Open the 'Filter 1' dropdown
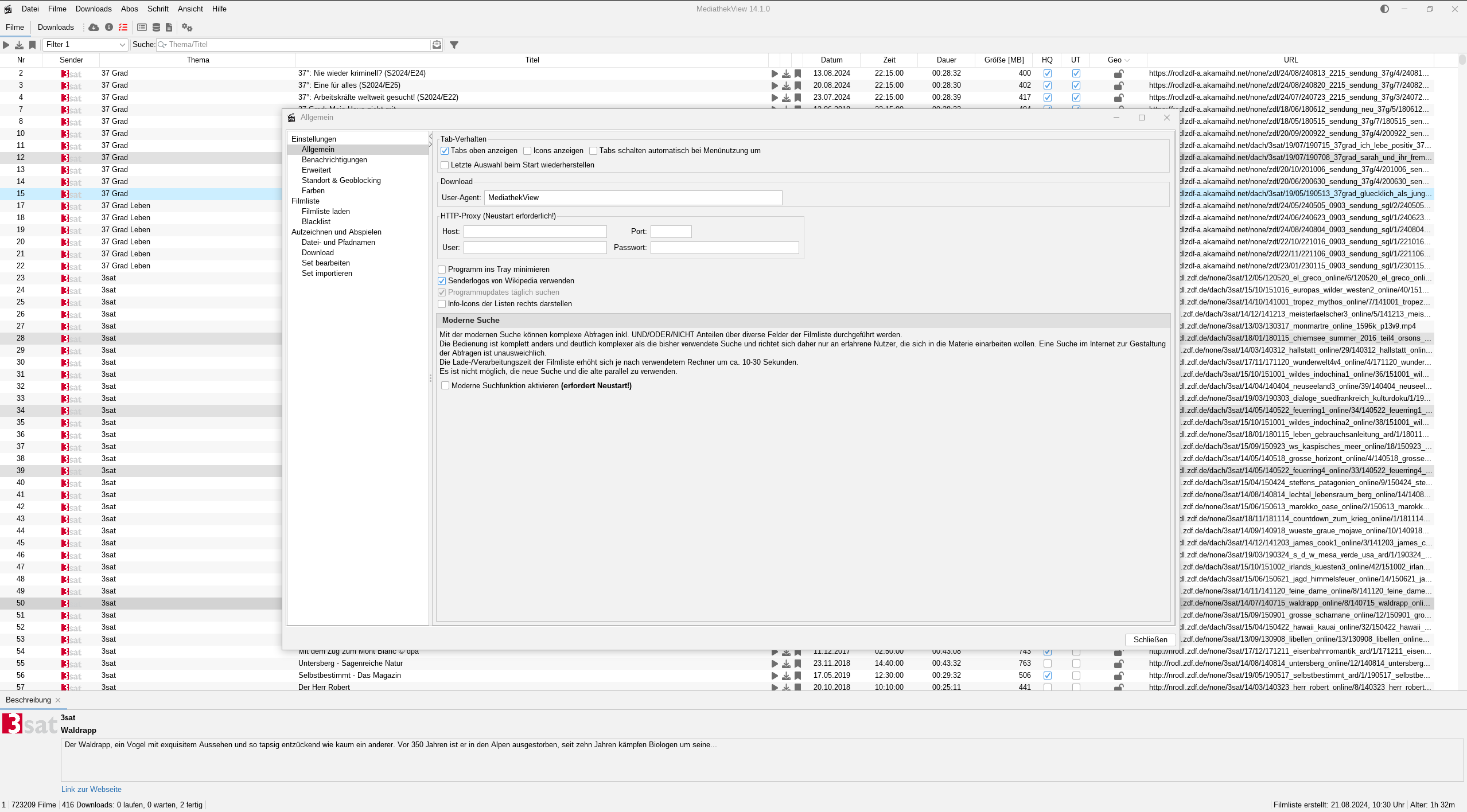1467x812 pixels. pyautogui.click(x=85, y=45)
